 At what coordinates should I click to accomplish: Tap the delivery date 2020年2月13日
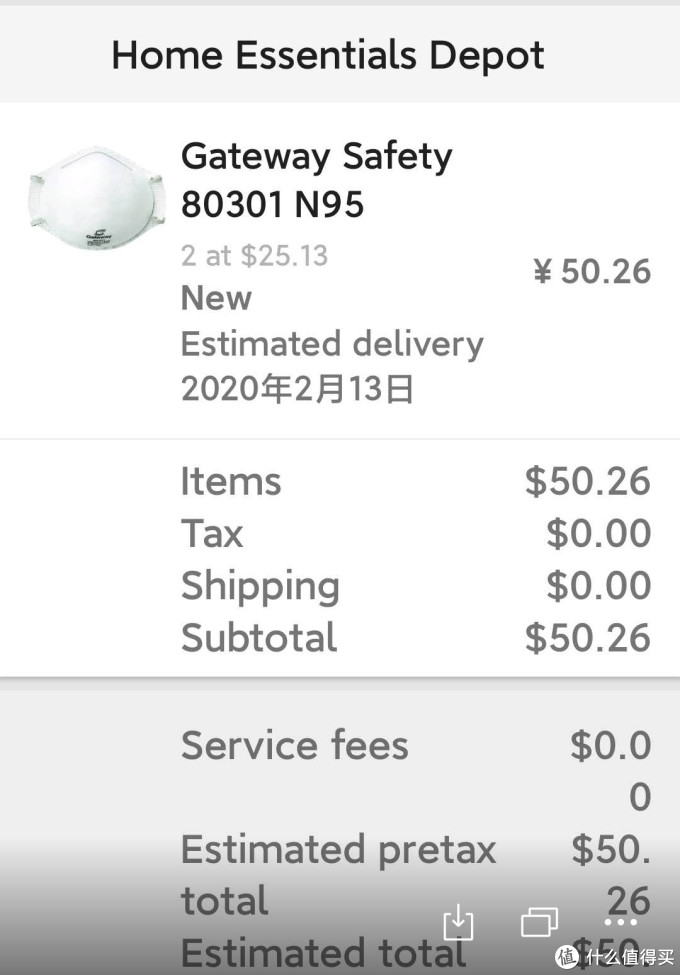[x=297, y=389]
